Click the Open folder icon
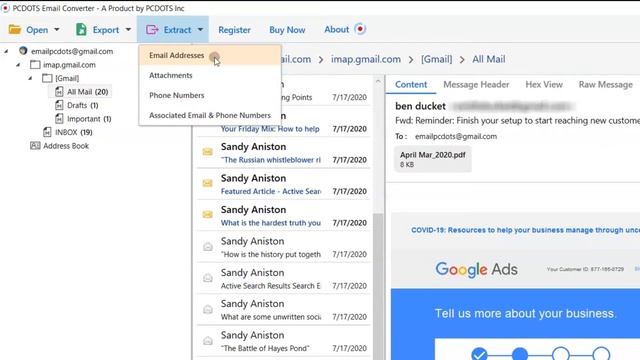This screenshot has width=640, height=360. 15,29
